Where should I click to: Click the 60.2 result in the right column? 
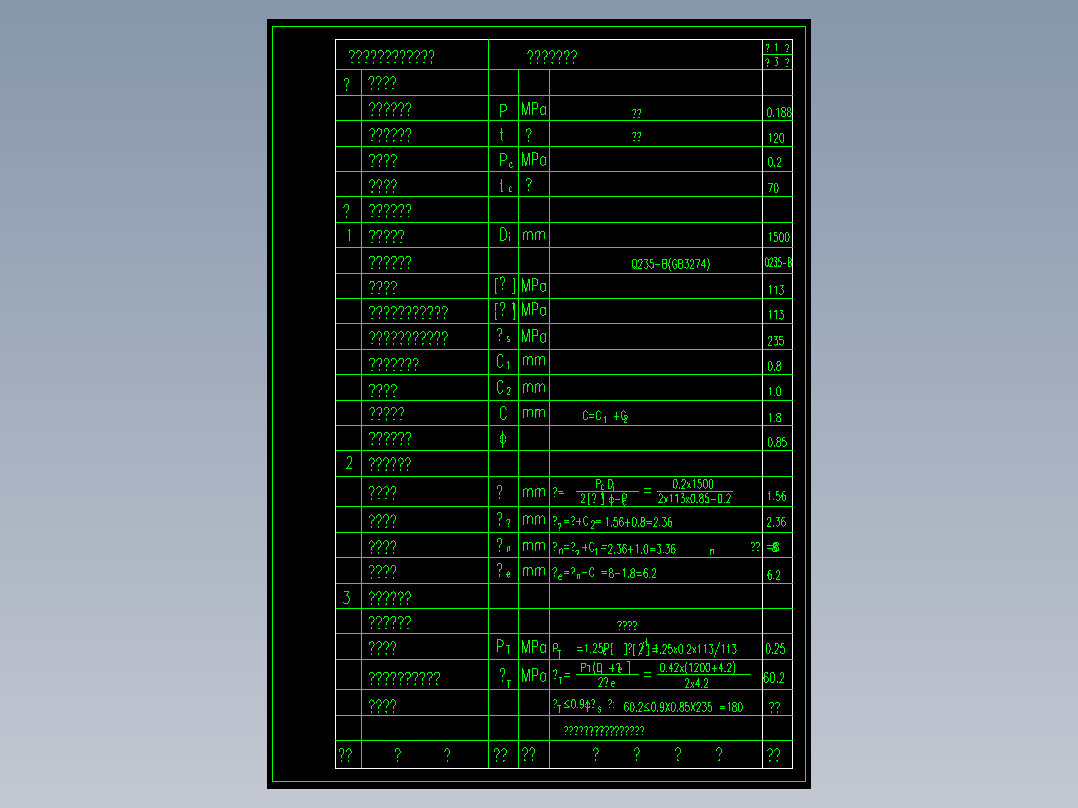pos(773,678)
